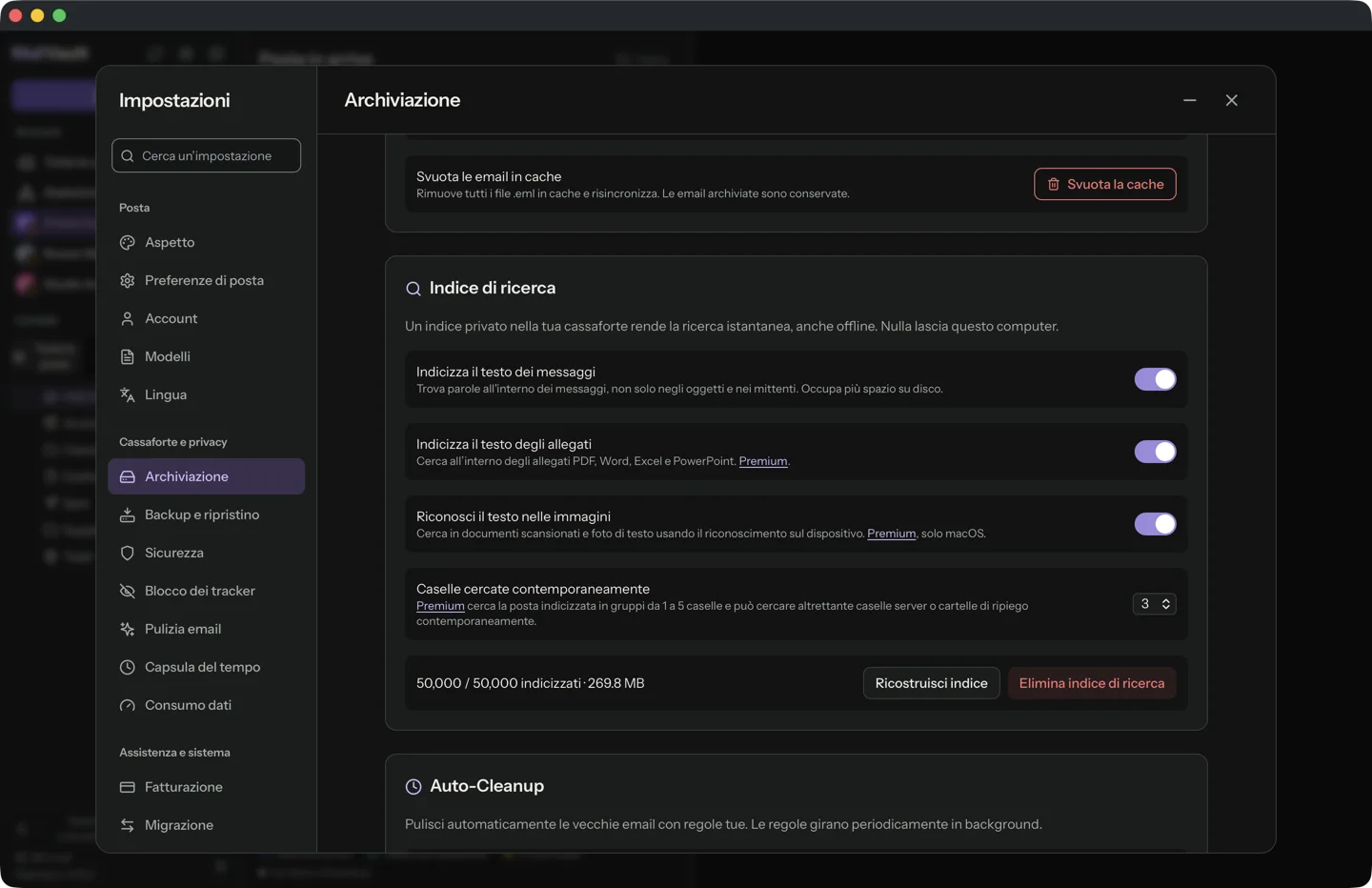Click the Fatturazione card icon
Image resolution: width=1372 pixels, height=888 pixels.
coord(128,788)
